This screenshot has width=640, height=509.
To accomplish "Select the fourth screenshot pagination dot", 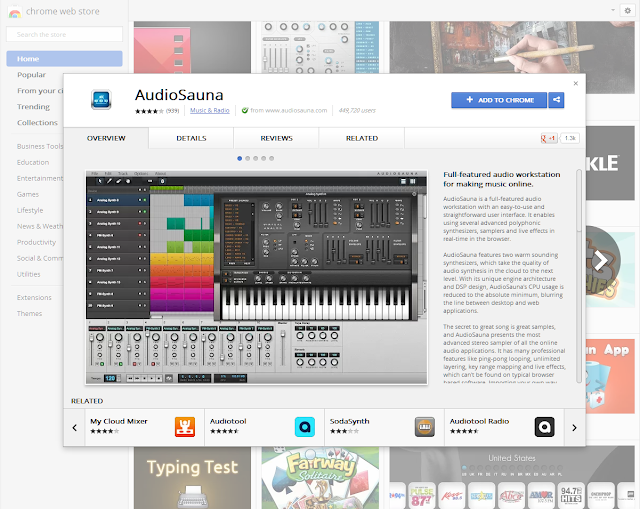I will 263,158.
